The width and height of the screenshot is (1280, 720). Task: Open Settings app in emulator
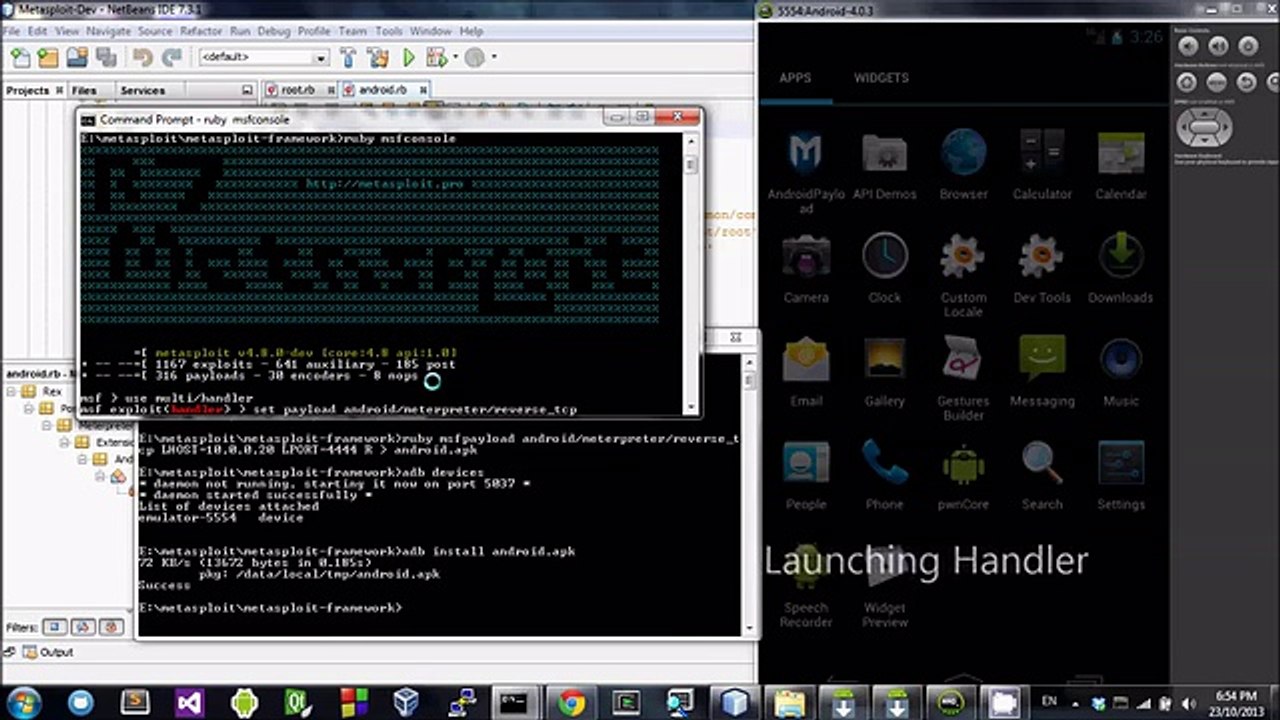click(1121, 476)
